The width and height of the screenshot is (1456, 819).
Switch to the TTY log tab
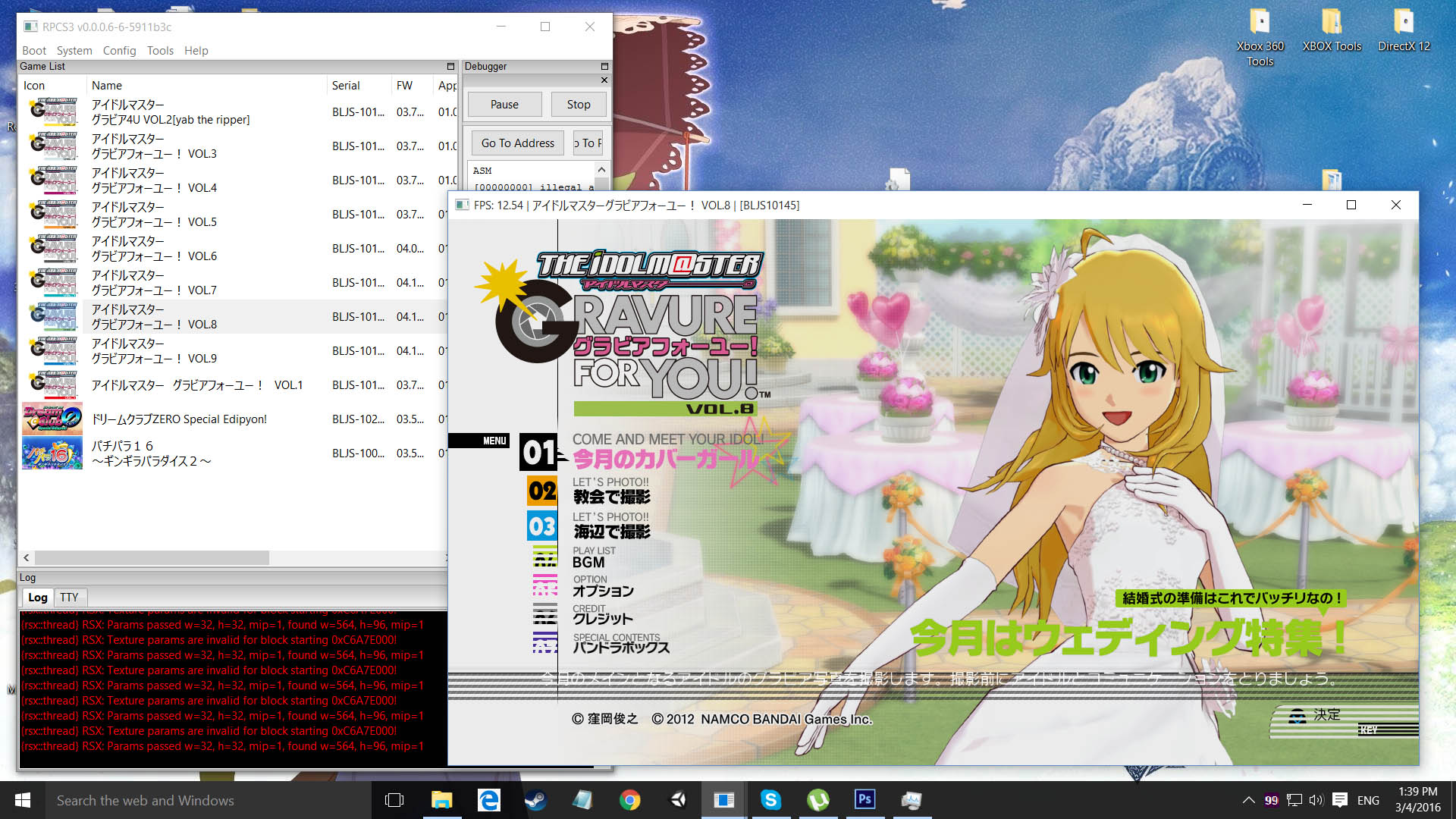[69, 598]
